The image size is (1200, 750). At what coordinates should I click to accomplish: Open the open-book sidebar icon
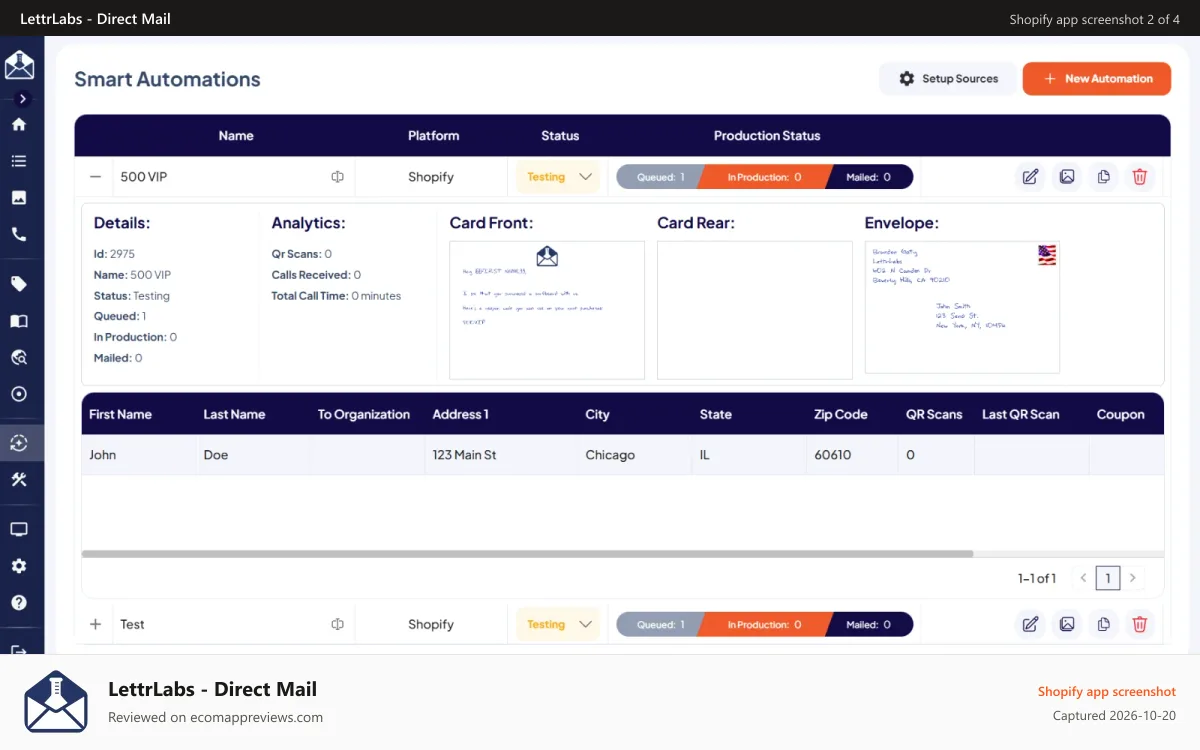point(19,321)
